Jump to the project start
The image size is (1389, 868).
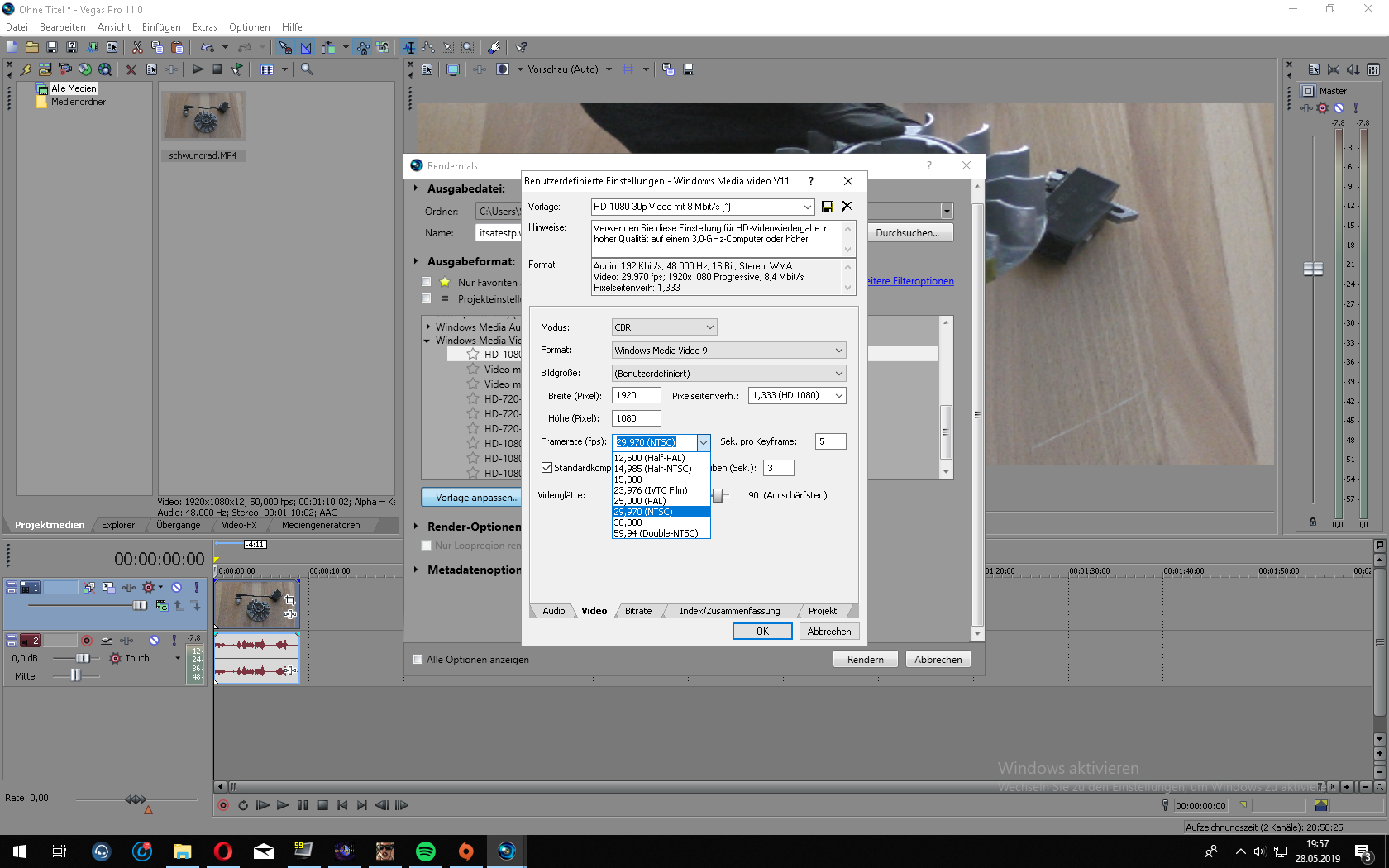pyautogui.click(x=342, y=805)
